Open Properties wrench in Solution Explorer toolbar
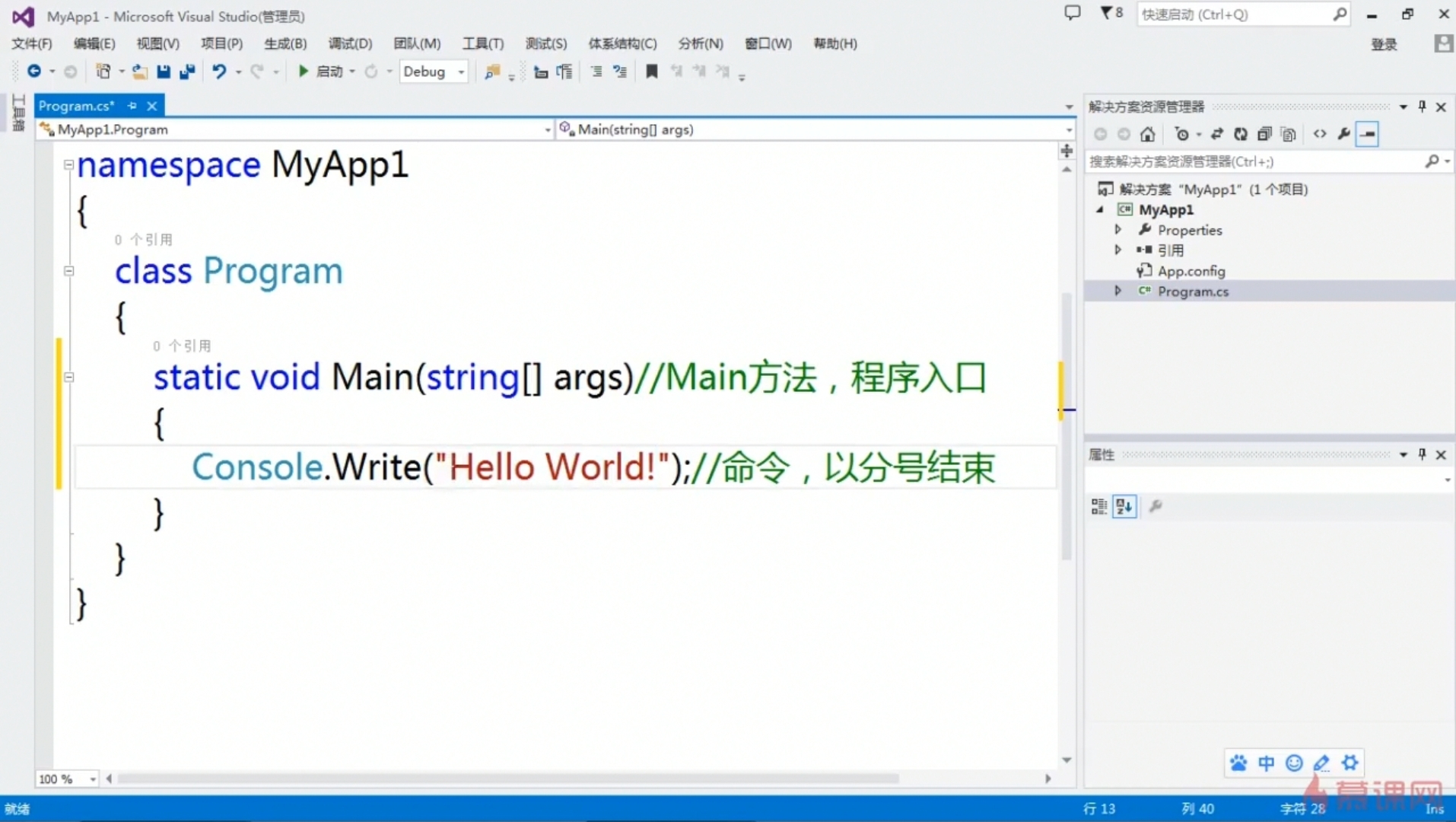The height and width of the screenshot is (822, 1456). point(1344,134)
